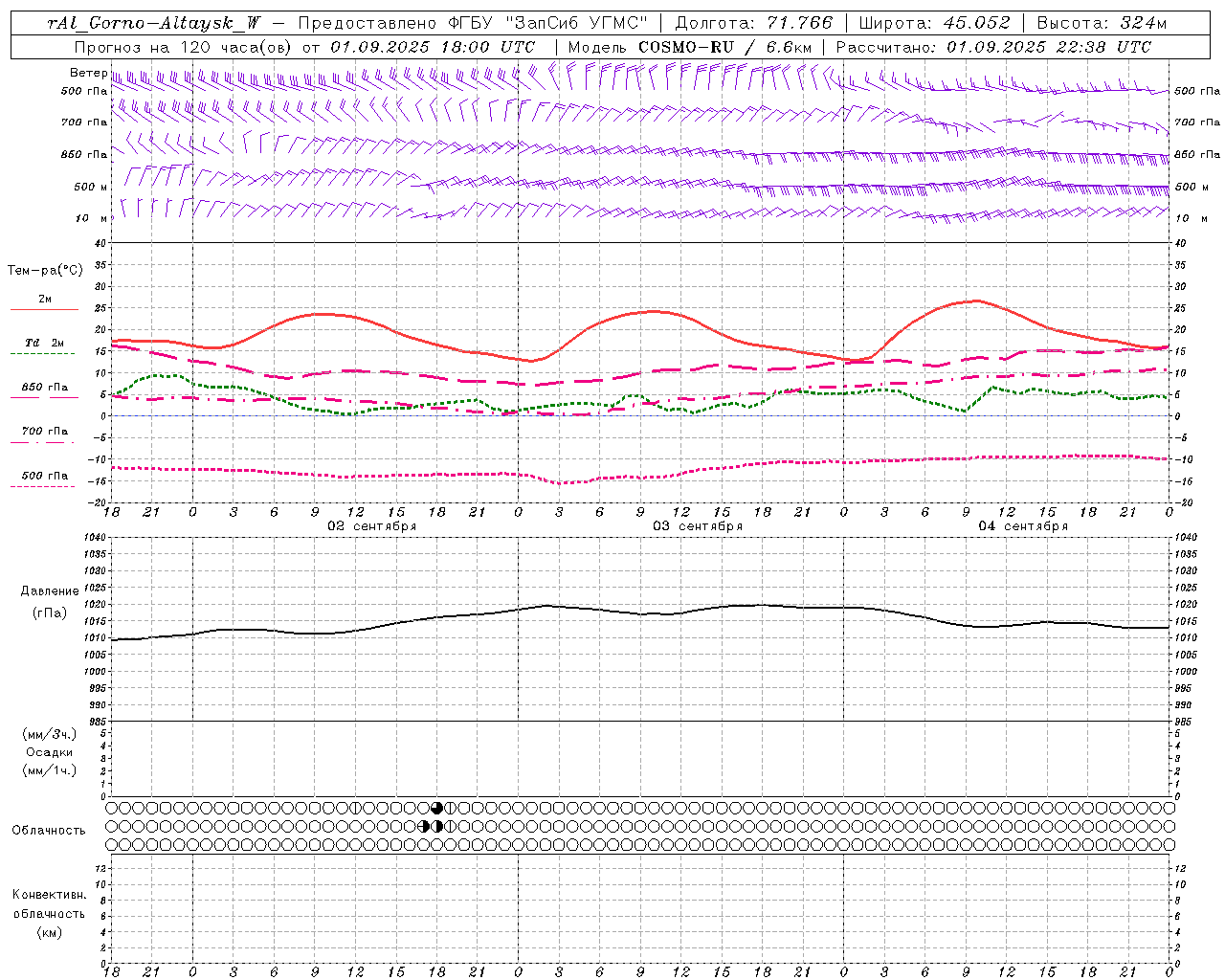
Task: Click the 'Осадки' precipitation label
Action: [50, 752]
